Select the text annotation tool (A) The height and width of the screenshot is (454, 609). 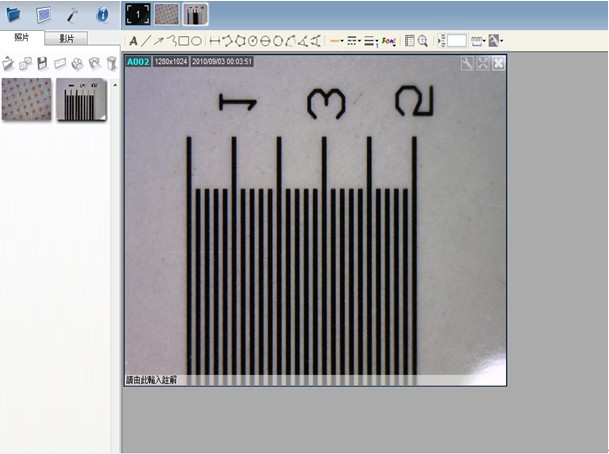click(x=133, y=41)
